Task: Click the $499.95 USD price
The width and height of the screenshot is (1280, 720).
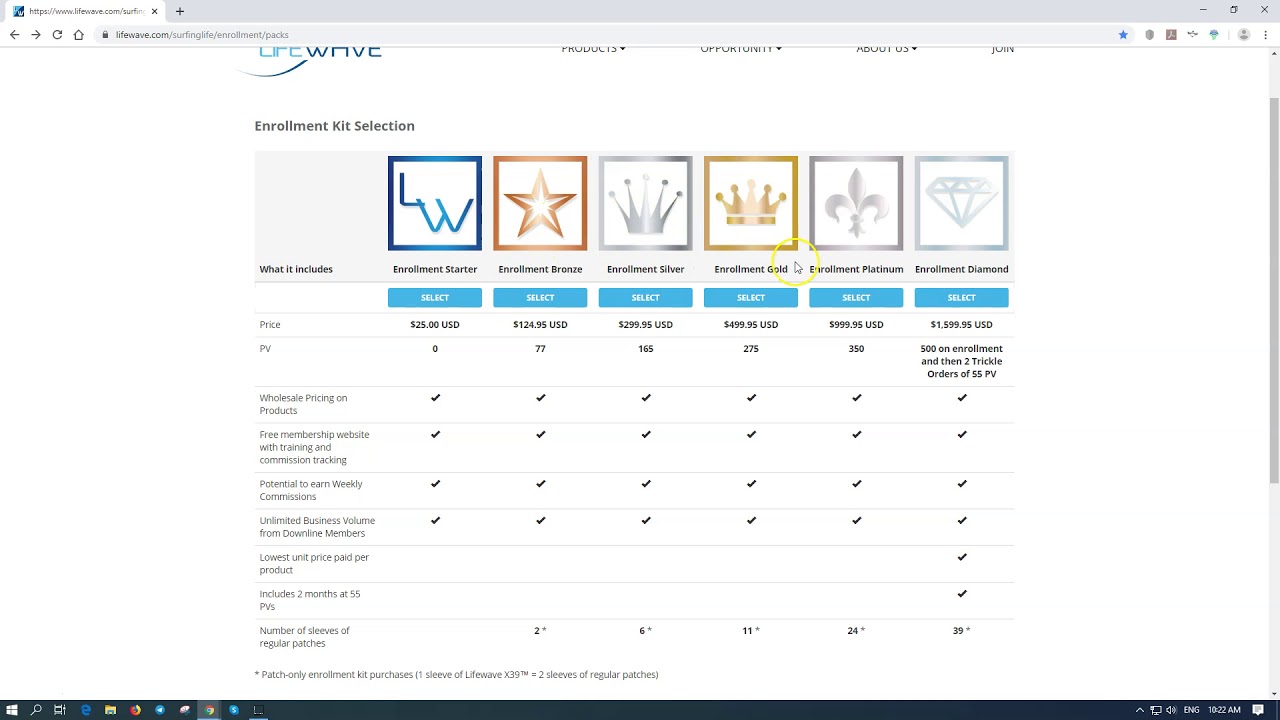Action: [751, 325]
